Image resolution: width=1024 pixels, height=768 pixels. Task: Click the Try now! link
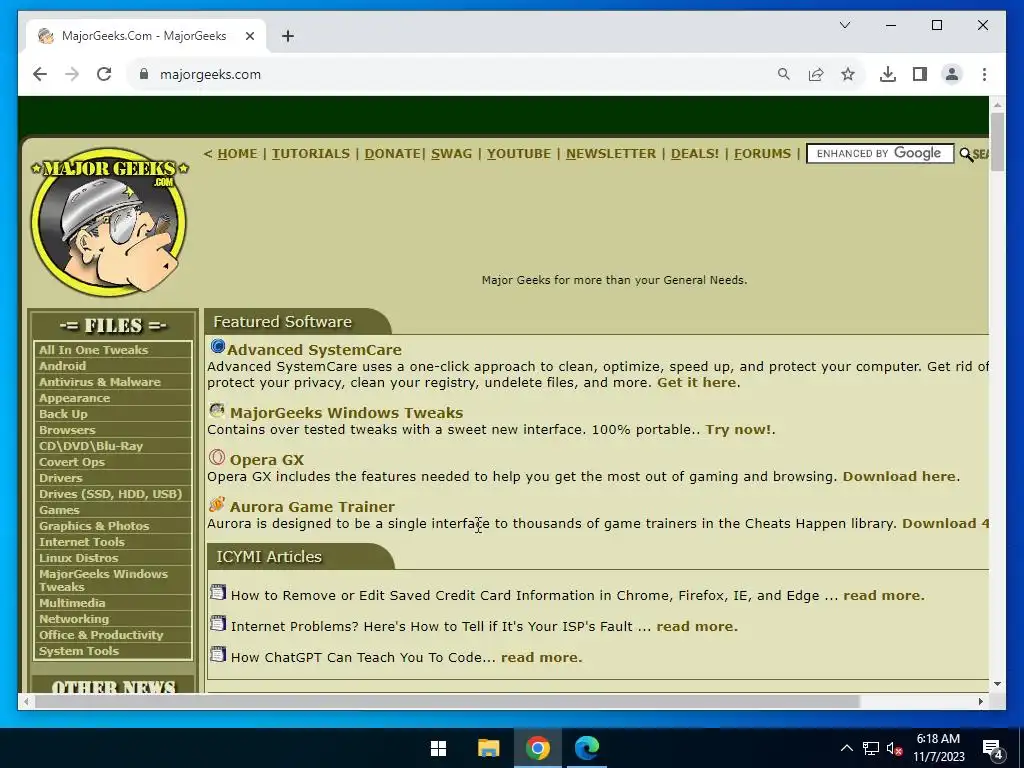click(738, 430)
